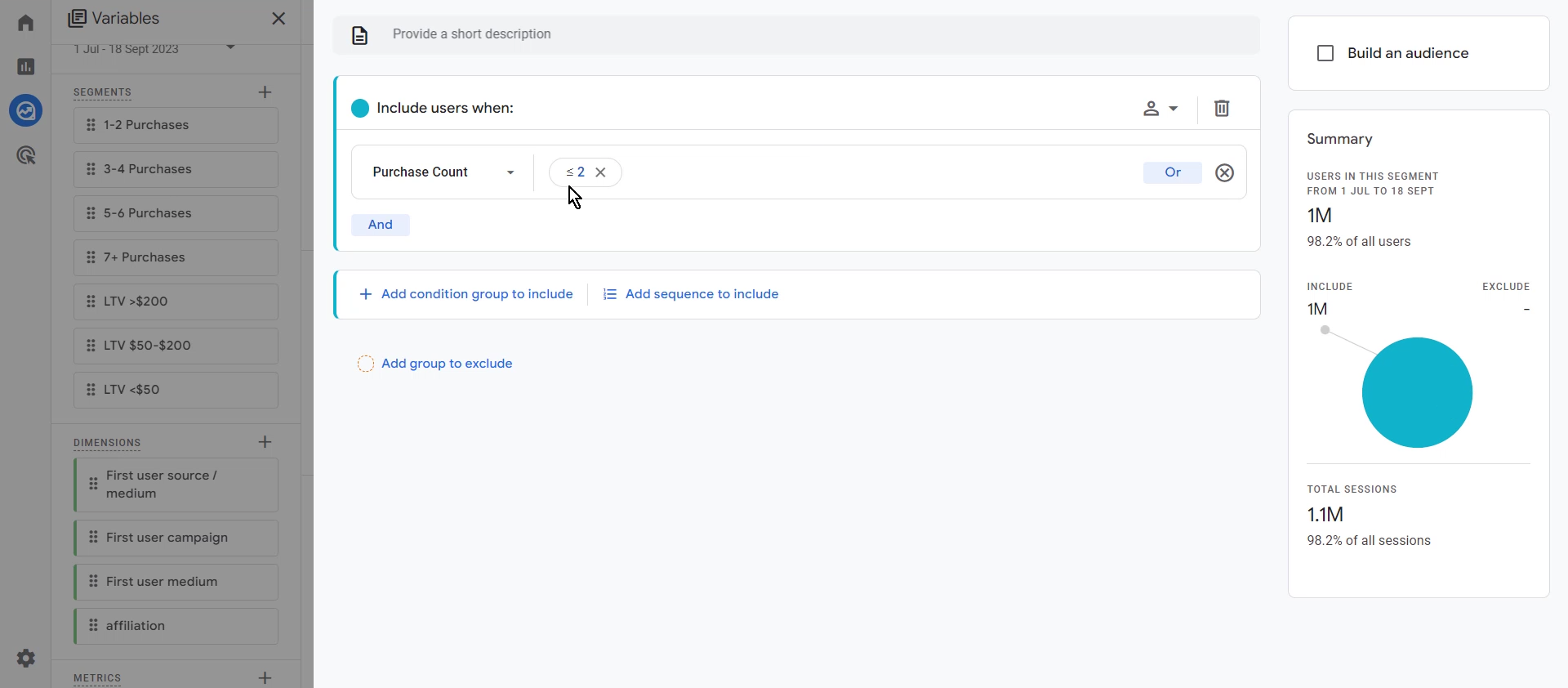The width and height of the screenshot is (1568, 688).
Task: Click the SEGMENTS section heading
Action: coord(102,92)
